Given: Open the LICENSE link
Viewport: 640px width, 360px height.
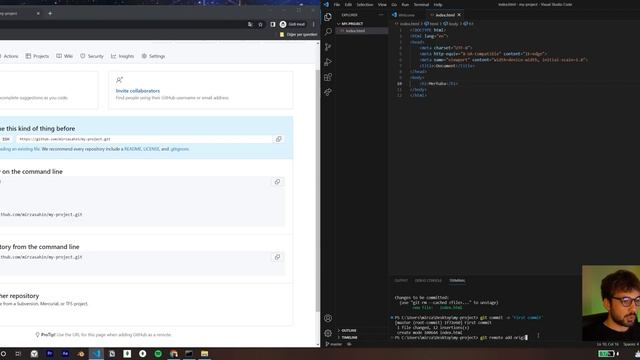Looking at the screenshot, I should click(151, 149).
